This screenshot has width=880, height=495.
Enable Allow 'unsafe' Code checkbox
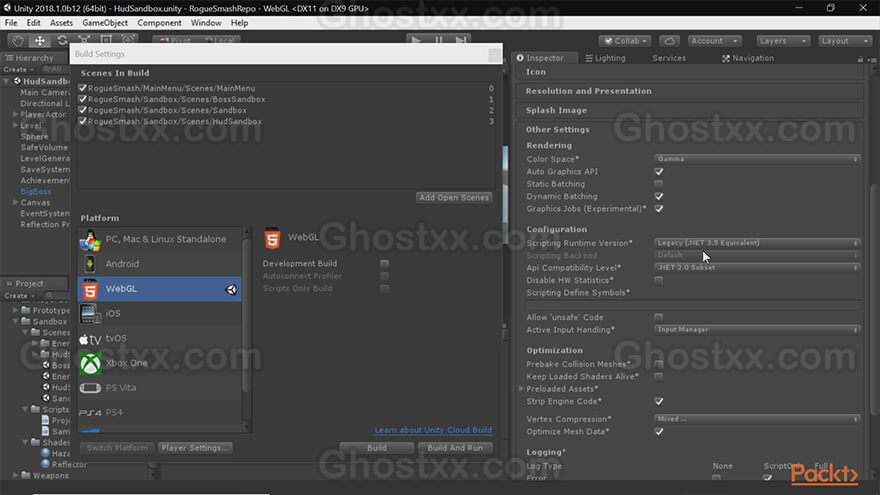[x=659, y=318]
